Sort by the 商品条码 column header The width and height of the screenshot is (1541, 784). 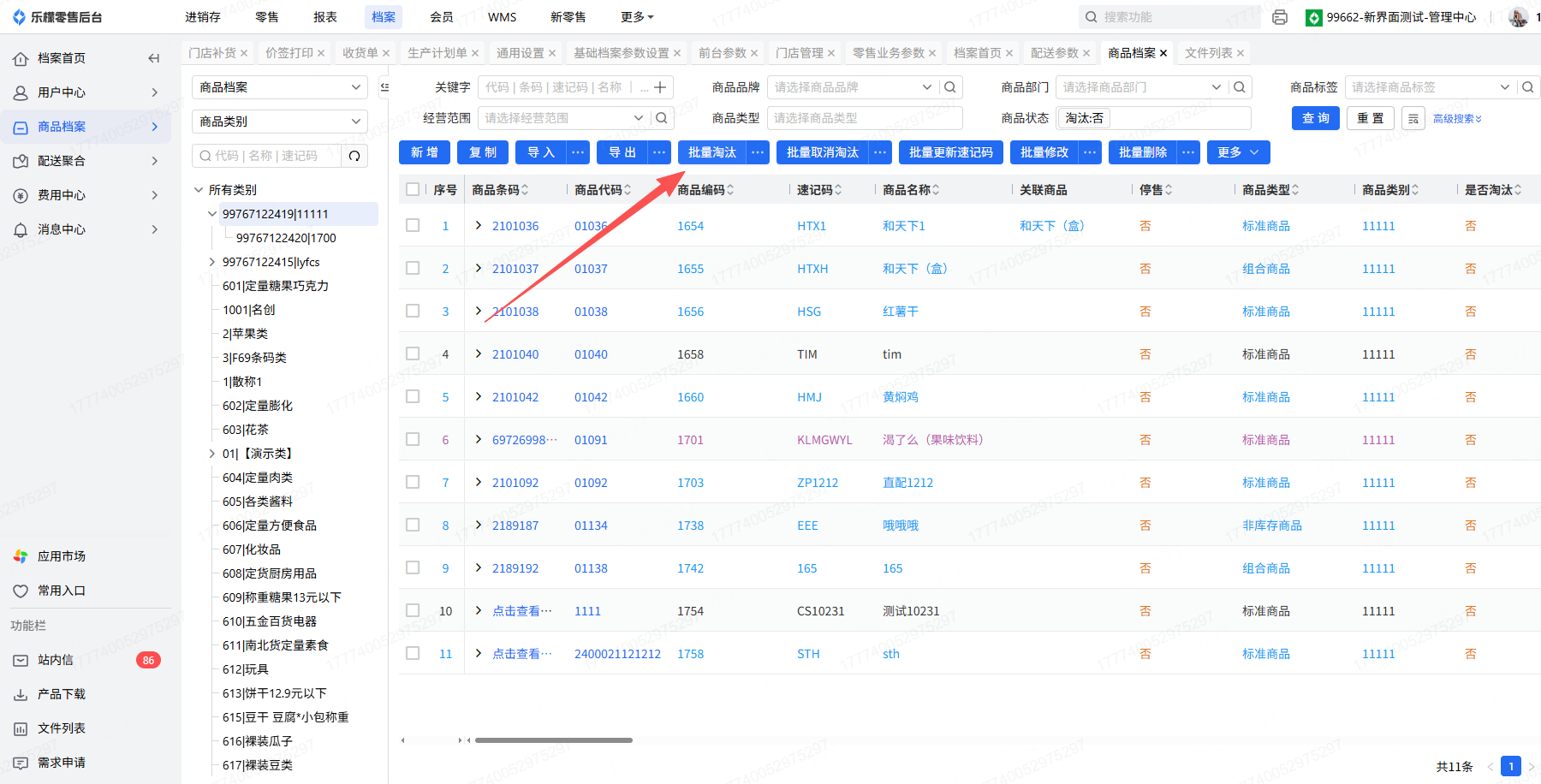tap(500, 190)
